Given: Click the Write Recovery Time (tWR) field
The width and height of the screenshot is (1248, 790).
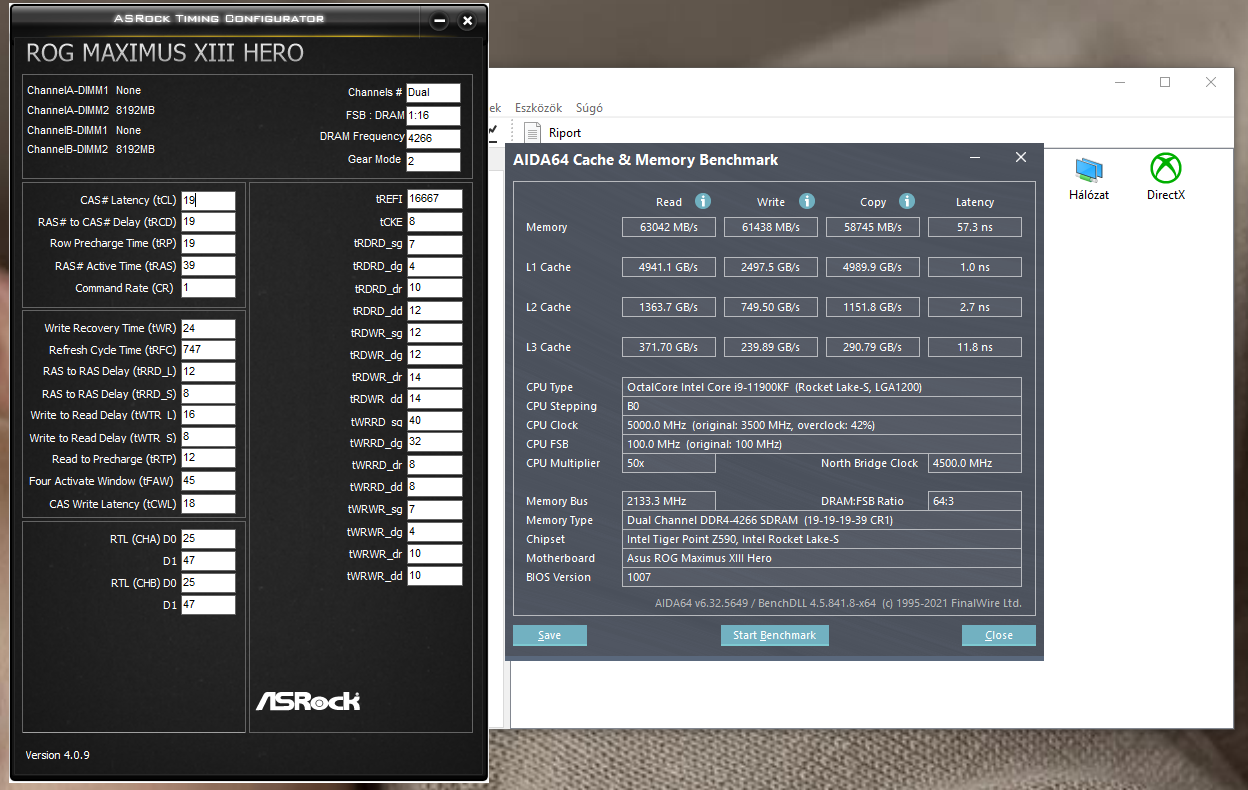Looking at the screenshot, I should click(208, 328).
